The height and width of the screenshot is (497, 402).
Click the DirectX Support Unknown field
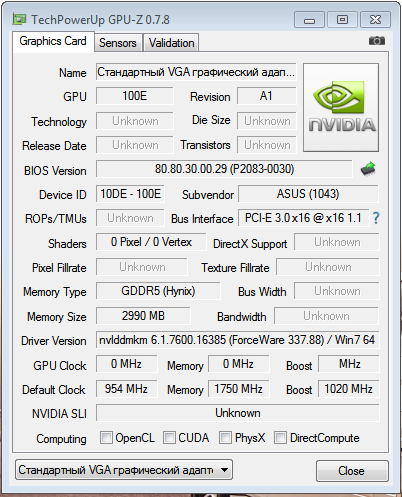tap(337, 242)
